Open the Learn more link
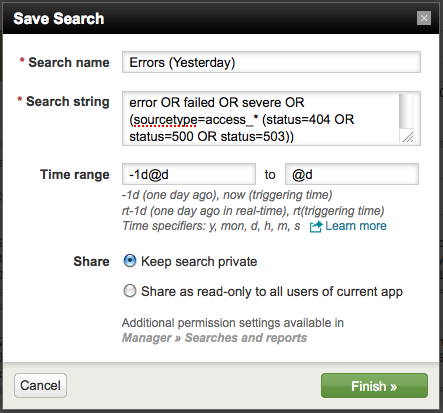 tap(356, 226)
